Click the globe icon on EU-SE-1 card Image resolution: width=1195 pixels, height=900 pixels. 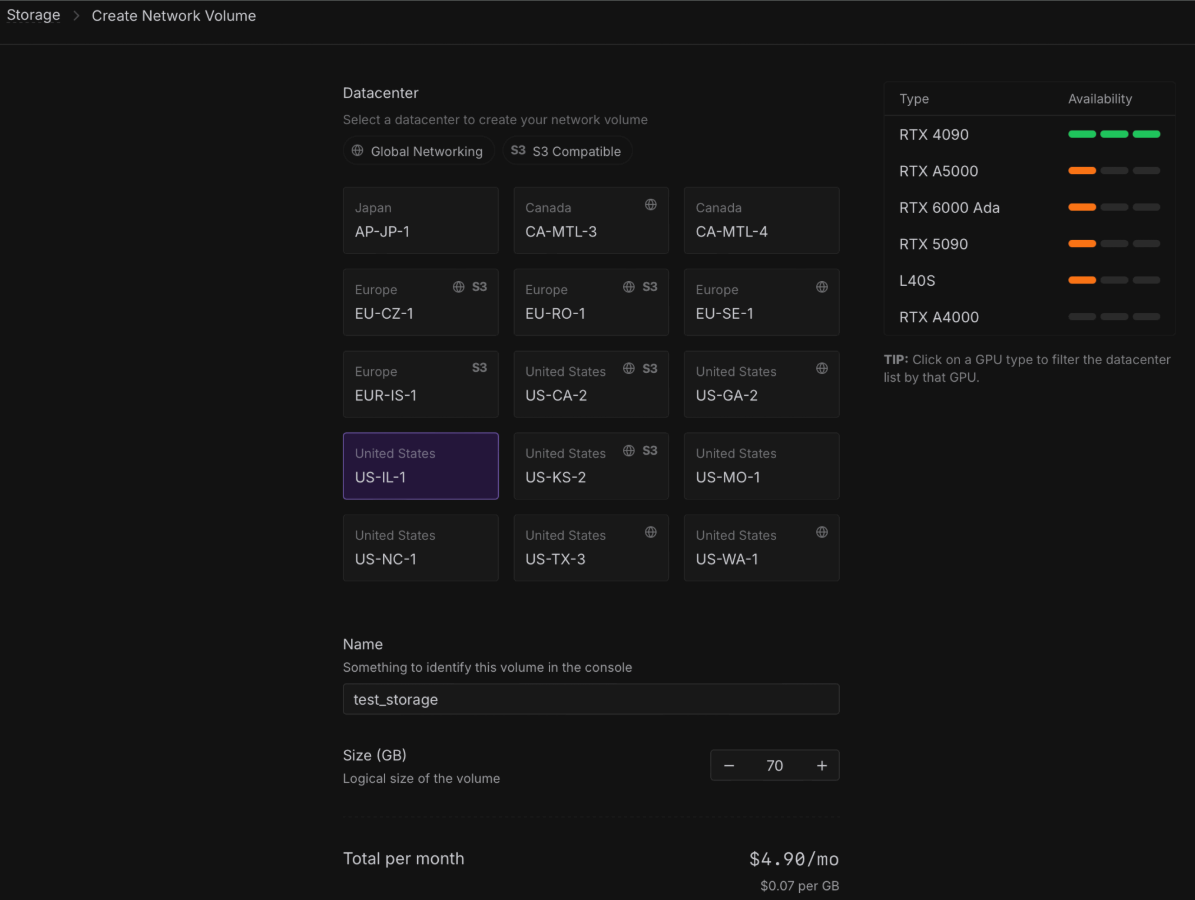[821, 287]
